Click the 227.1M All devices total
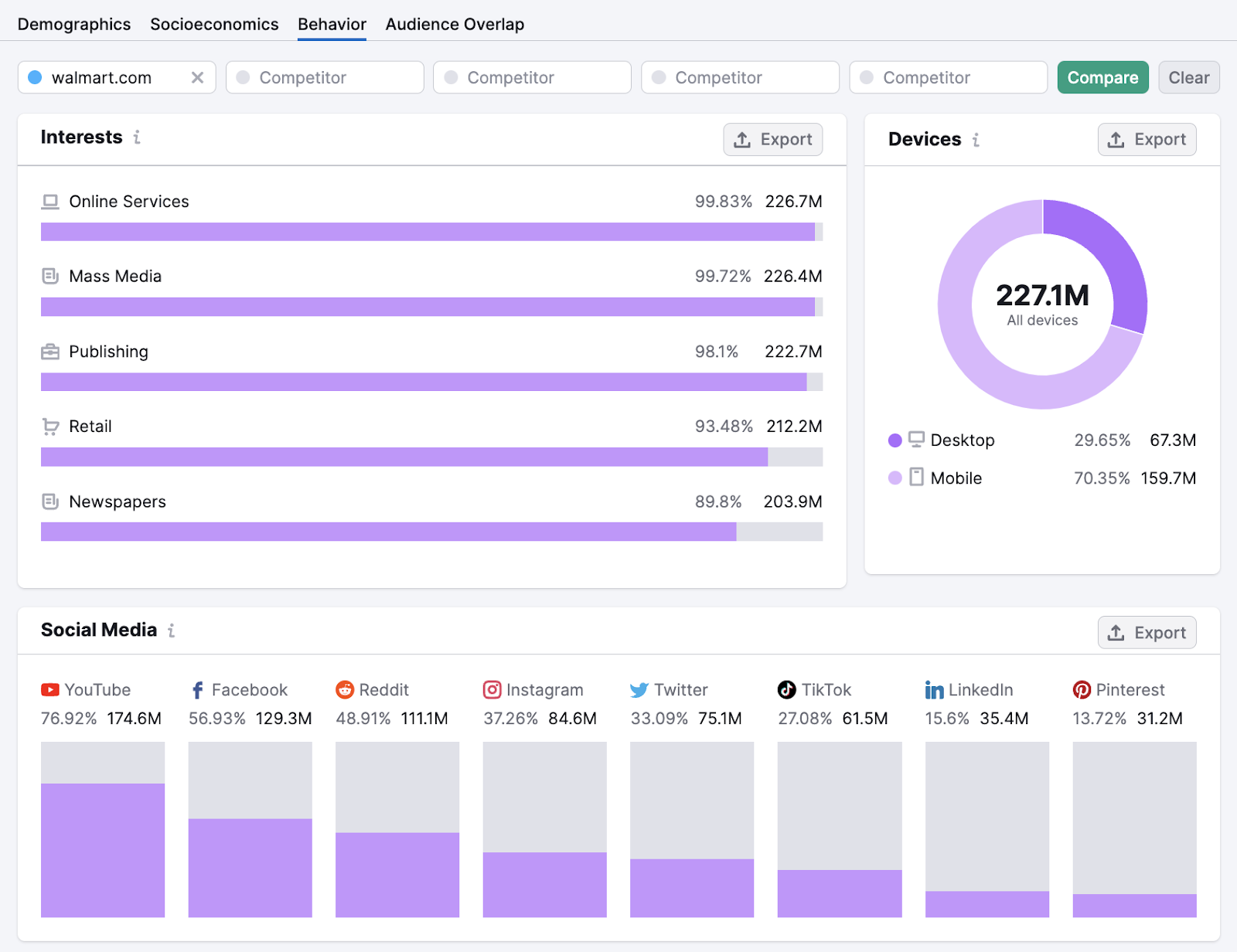The height and width of the screenshot is (952, 1237). [1042, 304]
